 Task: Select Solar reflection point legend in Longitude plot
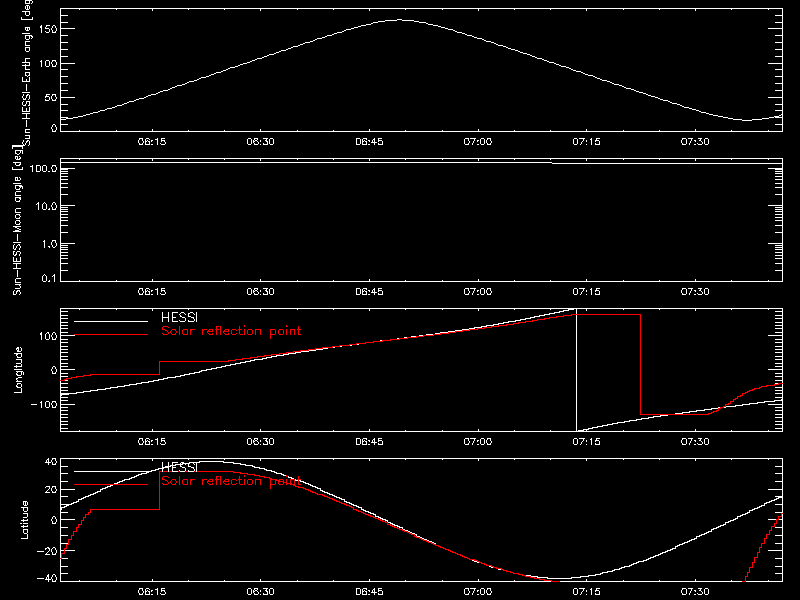coord(231,331)
